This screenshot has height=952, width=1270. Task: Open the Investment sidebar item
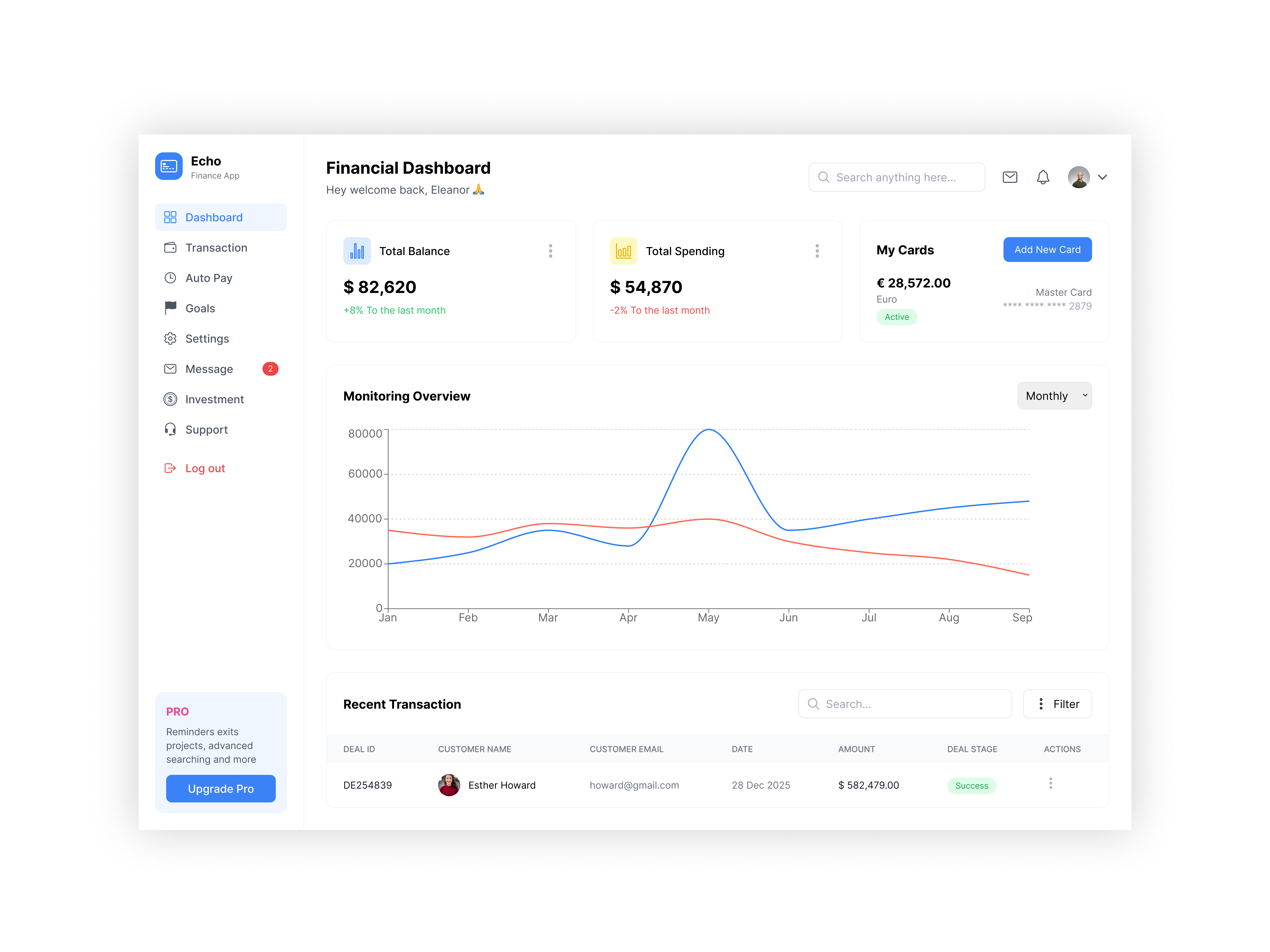tap(214, 399)
